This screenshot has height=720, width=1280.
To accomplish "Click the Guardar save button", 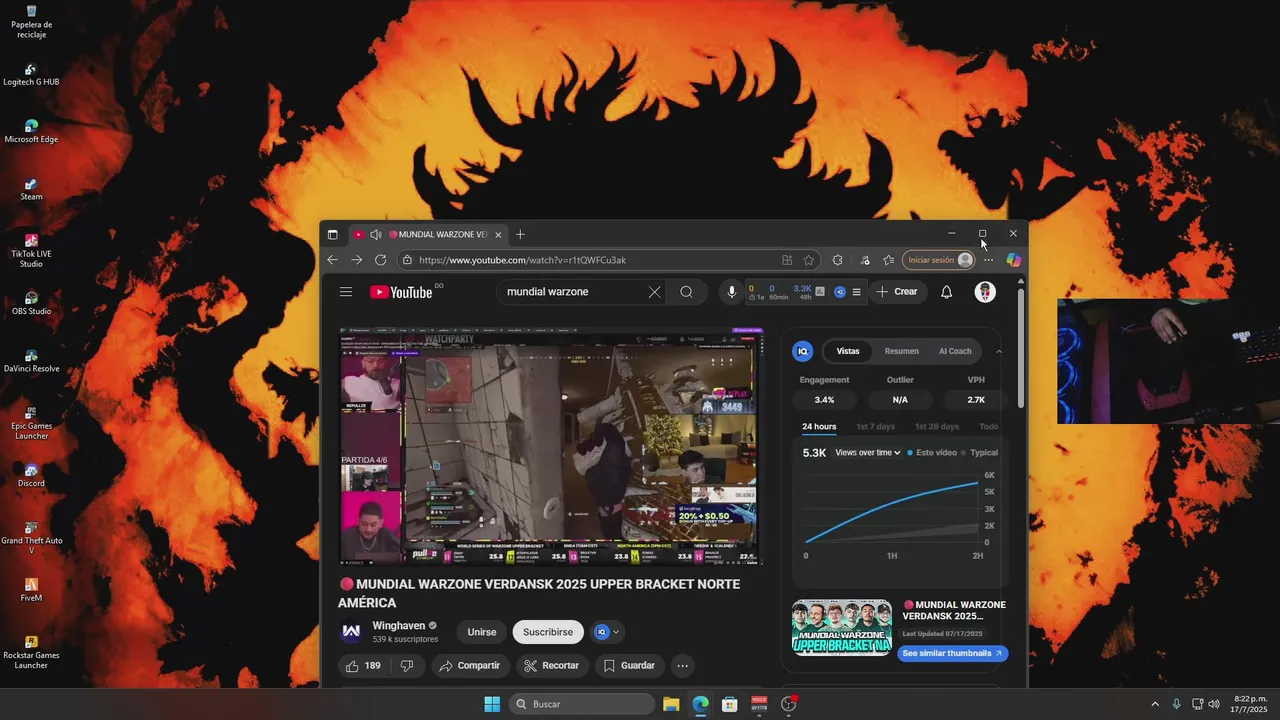I will 629,666.
